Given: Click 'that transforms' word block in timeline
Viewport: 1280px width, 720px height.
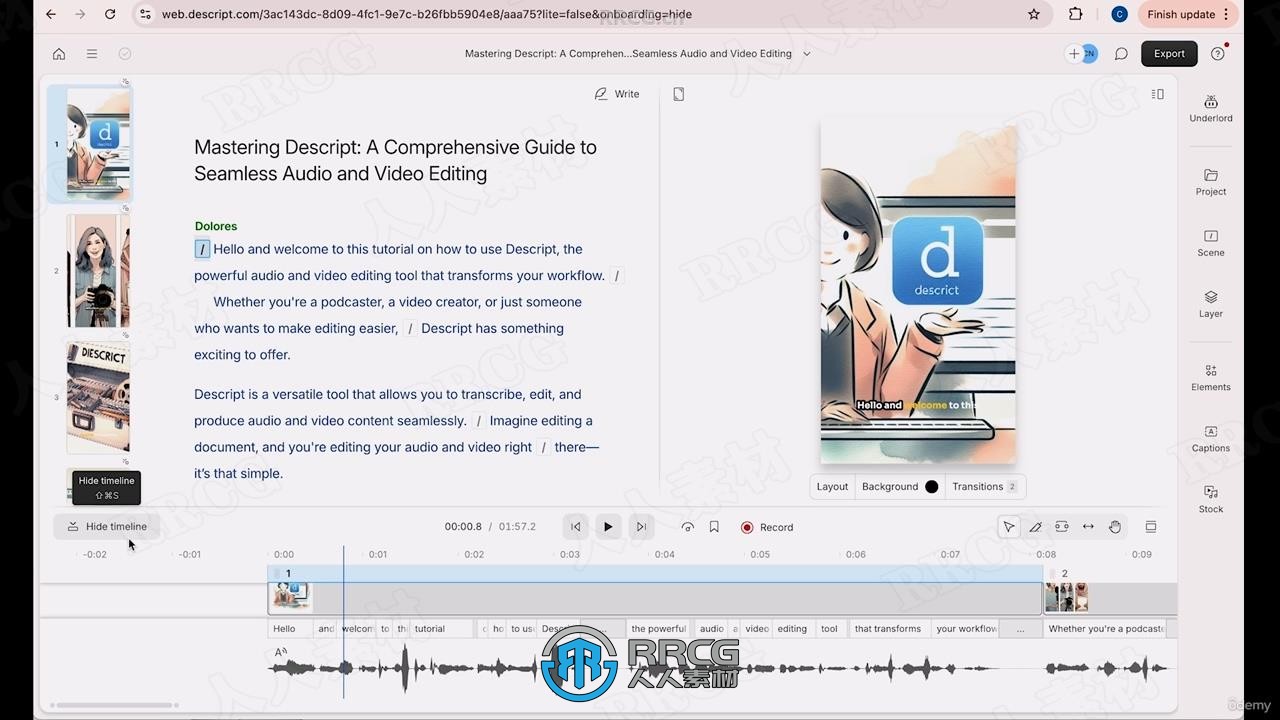Looking at the screenshot, I should click(888, 629).
